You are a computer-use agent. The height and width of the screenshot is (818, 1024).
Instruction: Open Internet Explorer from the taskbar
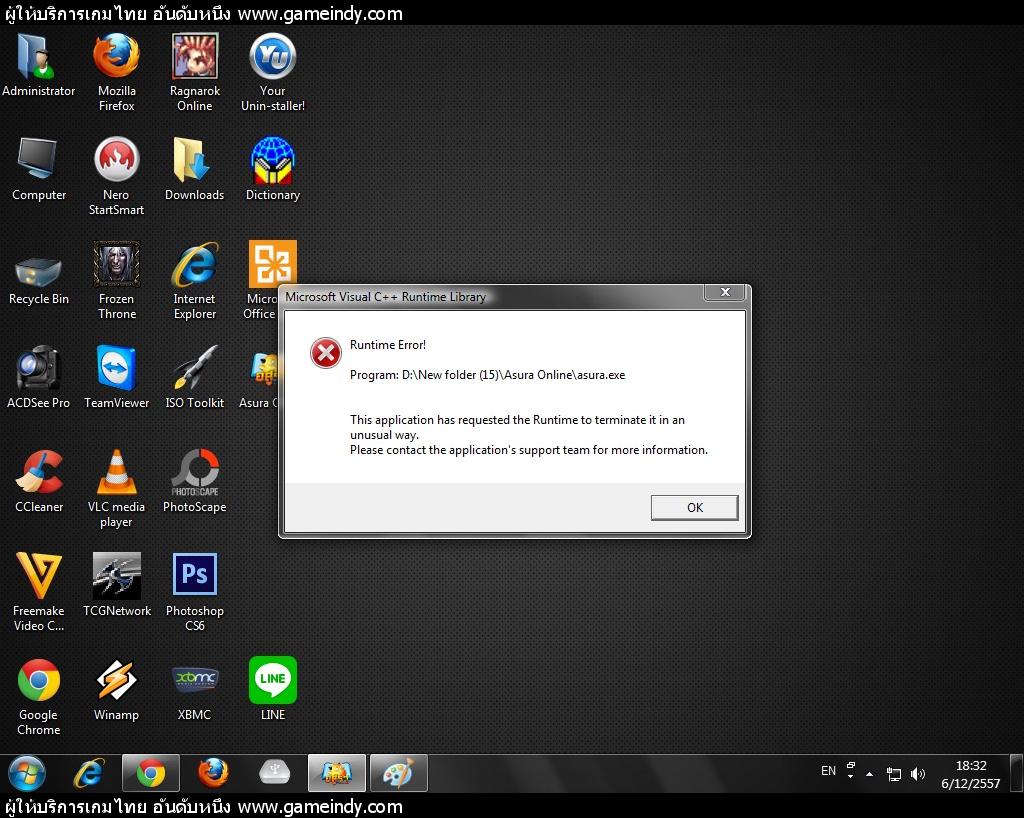pos(89,774)
